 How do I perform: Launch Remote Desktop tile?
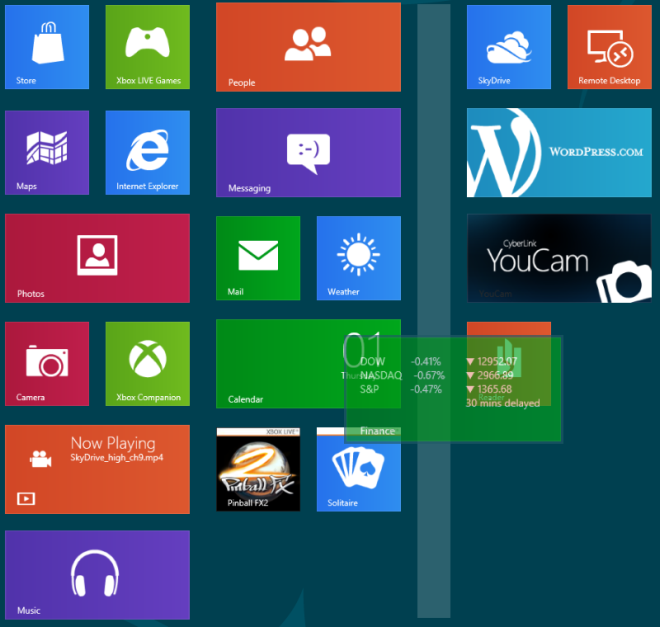pos(609,47)
